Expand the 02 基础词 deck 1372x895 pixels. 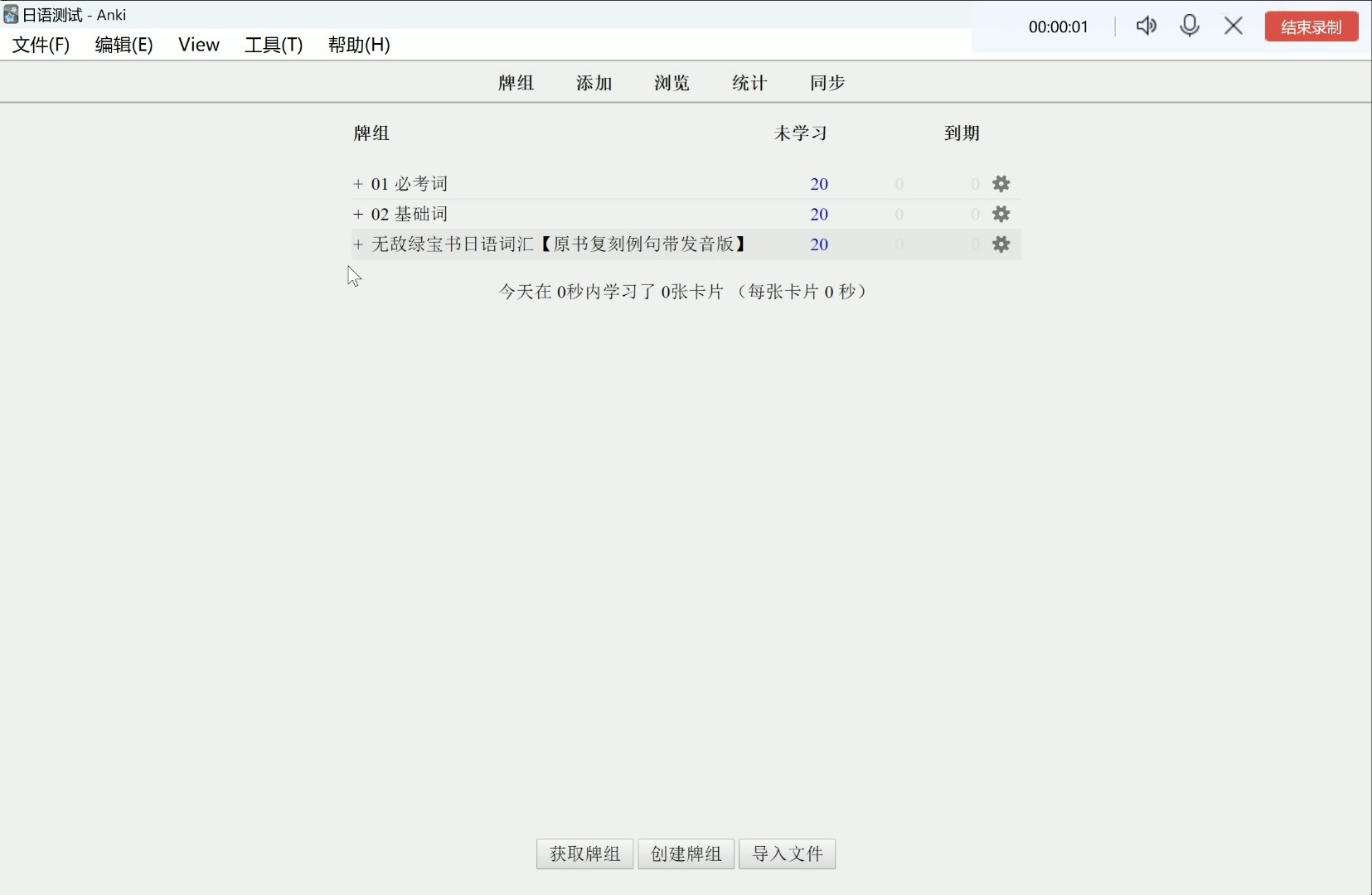358,214
